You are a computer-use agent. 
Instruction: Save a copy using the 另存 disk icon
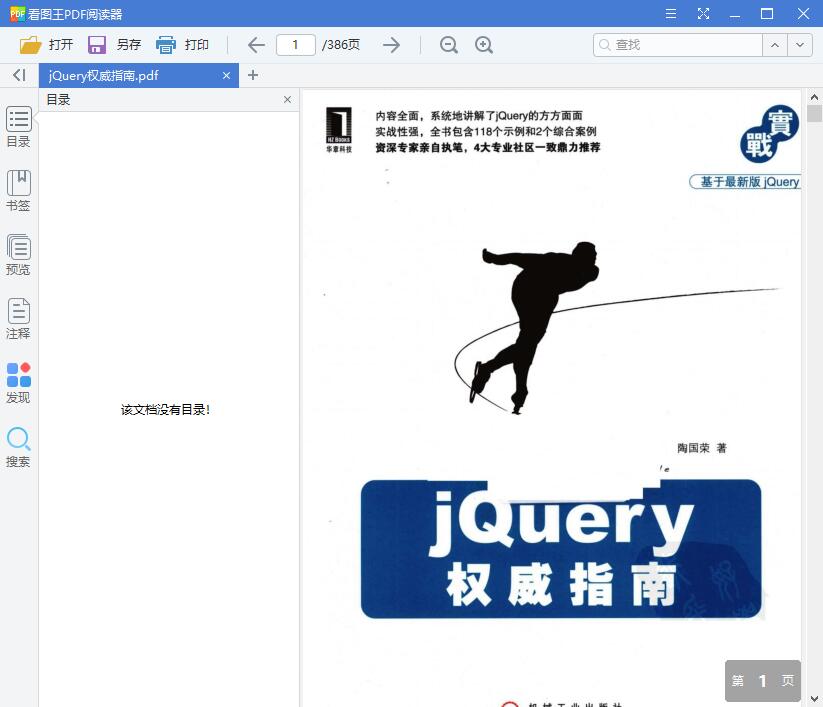97,45
